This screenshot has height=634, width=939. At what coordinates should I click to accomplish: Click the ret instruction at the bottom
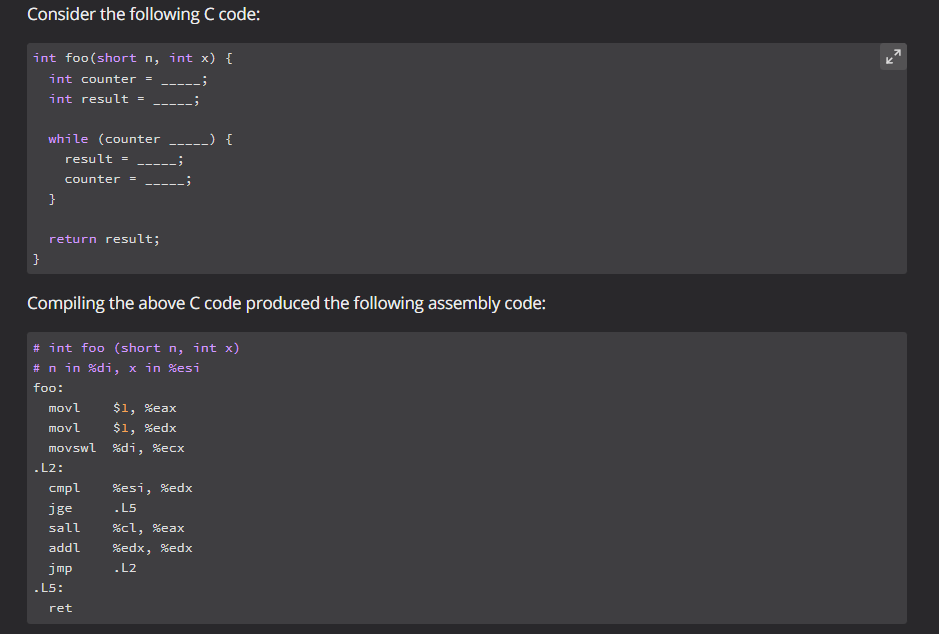click(x=60, y=607)
